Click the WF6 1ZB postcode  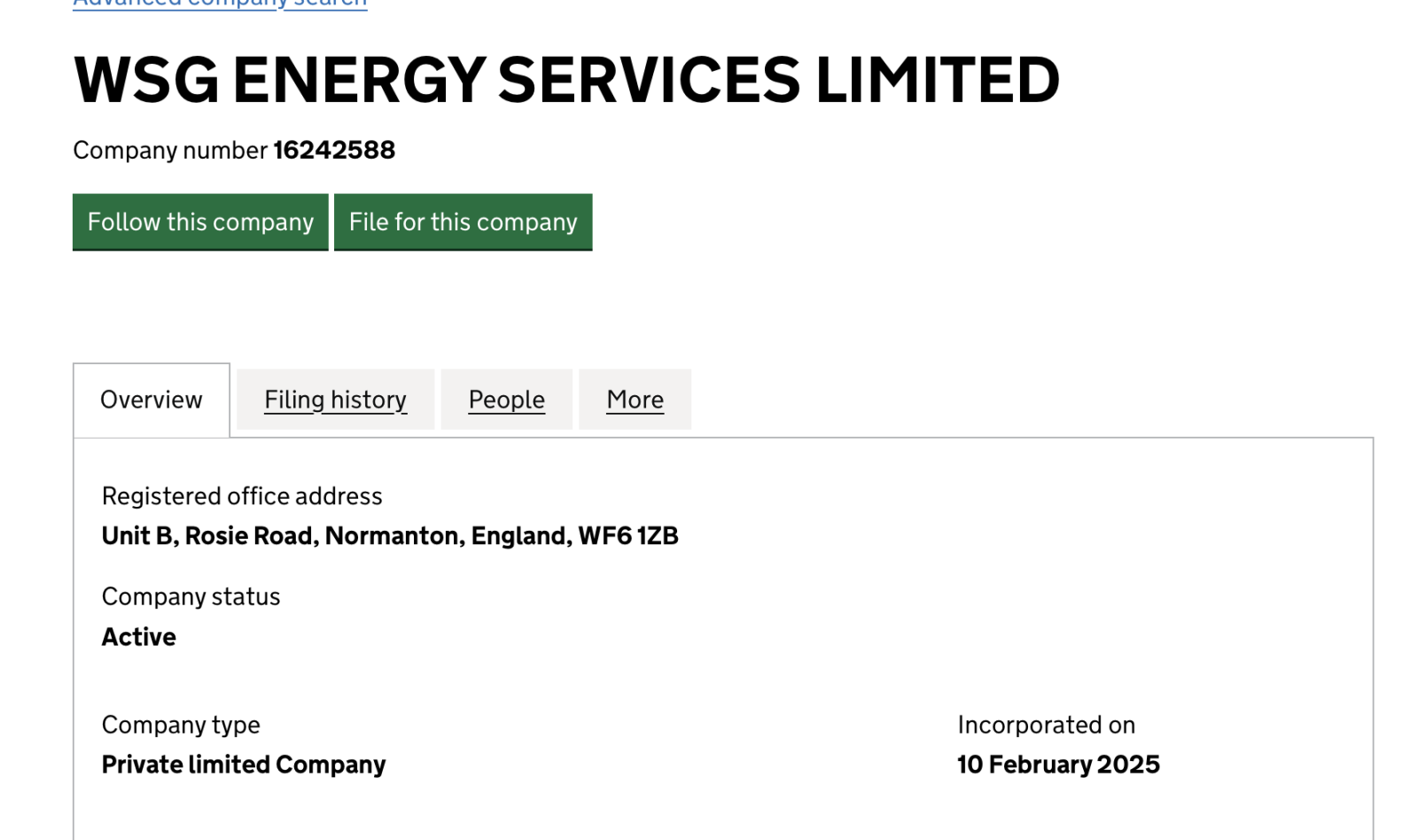(628, 536)
